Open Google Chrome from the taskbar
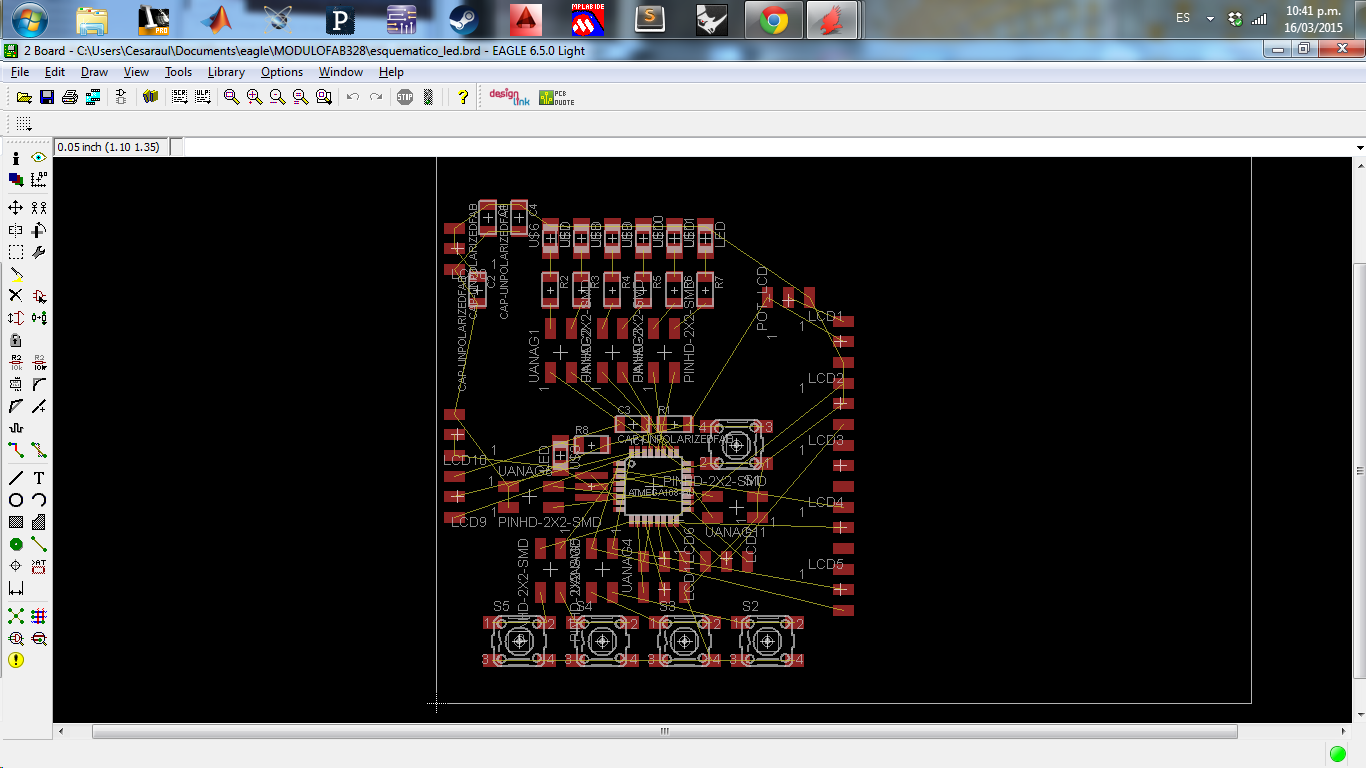 [772, 19]
